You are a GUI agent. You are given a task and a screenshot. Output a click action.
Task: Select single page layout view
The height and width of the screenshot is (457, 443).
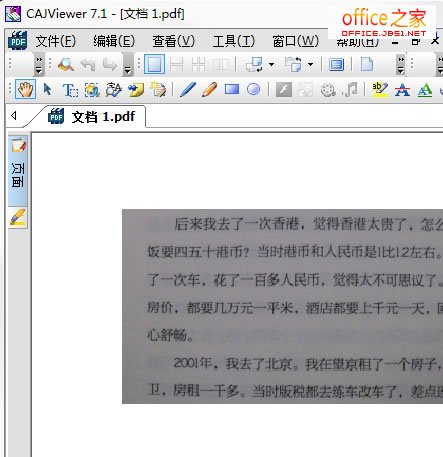click(x=154, y=64)
